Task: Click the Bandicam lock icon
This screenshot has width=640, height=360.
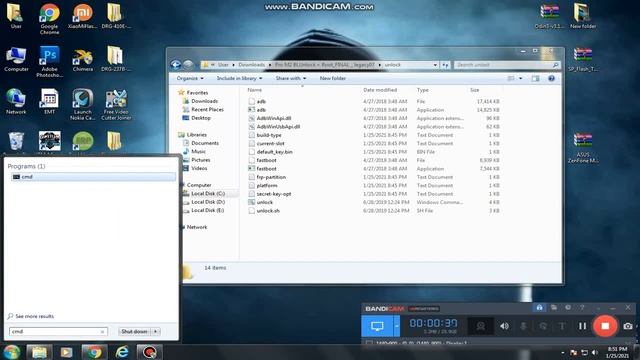Action: point(539,308)
